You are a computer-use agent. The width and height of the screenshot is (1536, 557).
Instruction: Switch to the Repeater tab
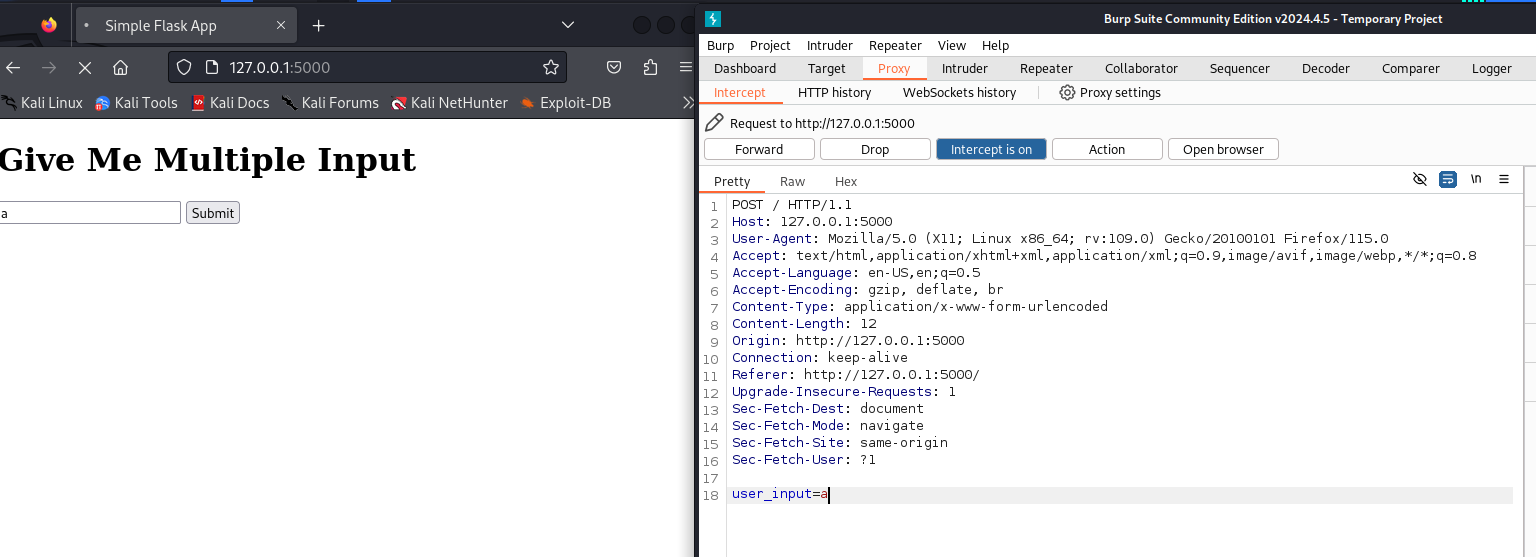(1046, 68)
